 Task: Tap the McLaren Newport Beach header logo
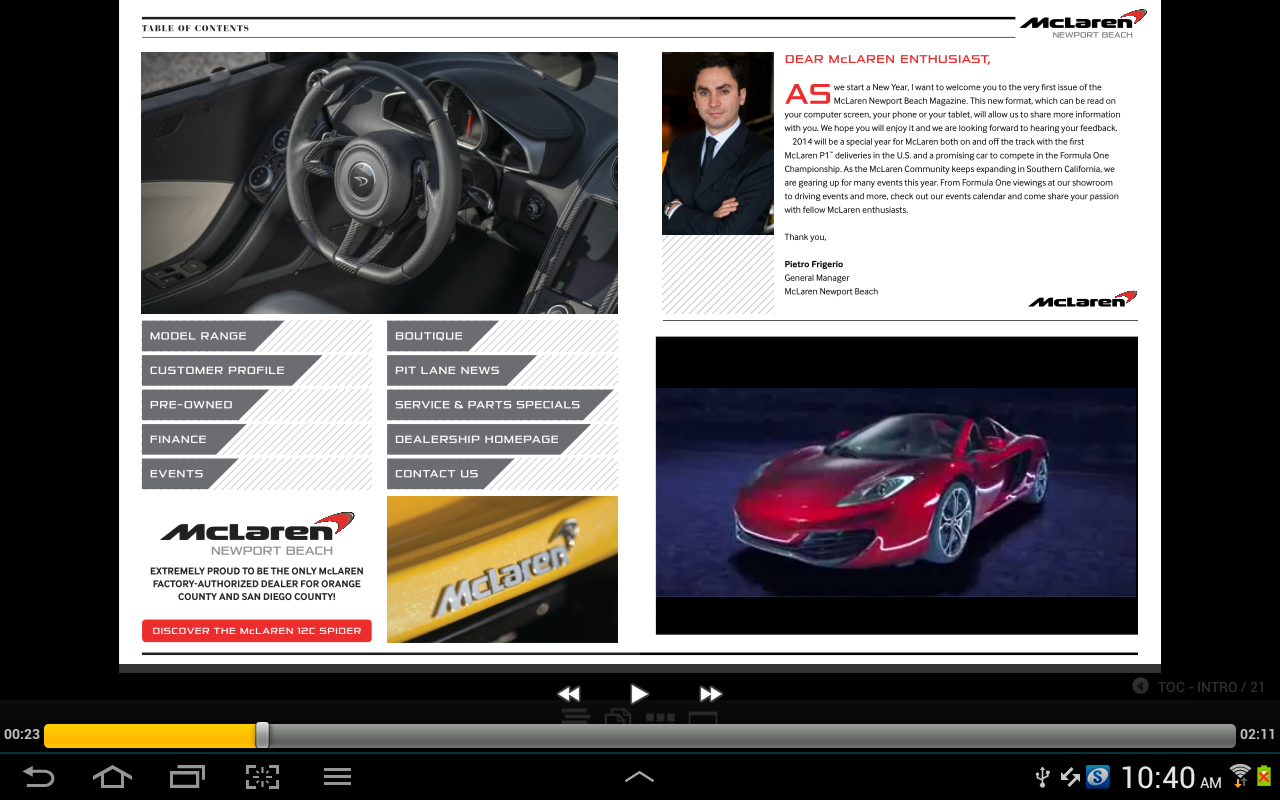[1083, 23]
